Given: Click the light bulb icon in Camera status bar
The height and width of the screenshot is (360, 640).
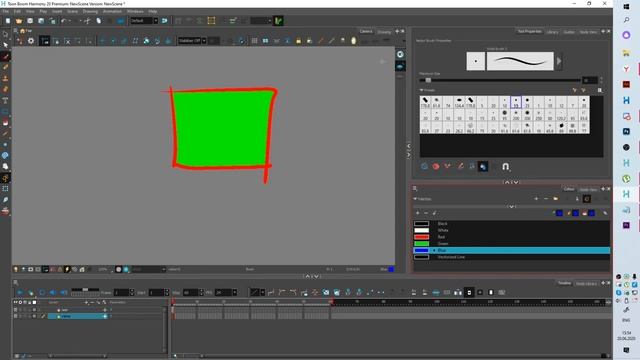Looking at the screenshot, I should (16, 269).
